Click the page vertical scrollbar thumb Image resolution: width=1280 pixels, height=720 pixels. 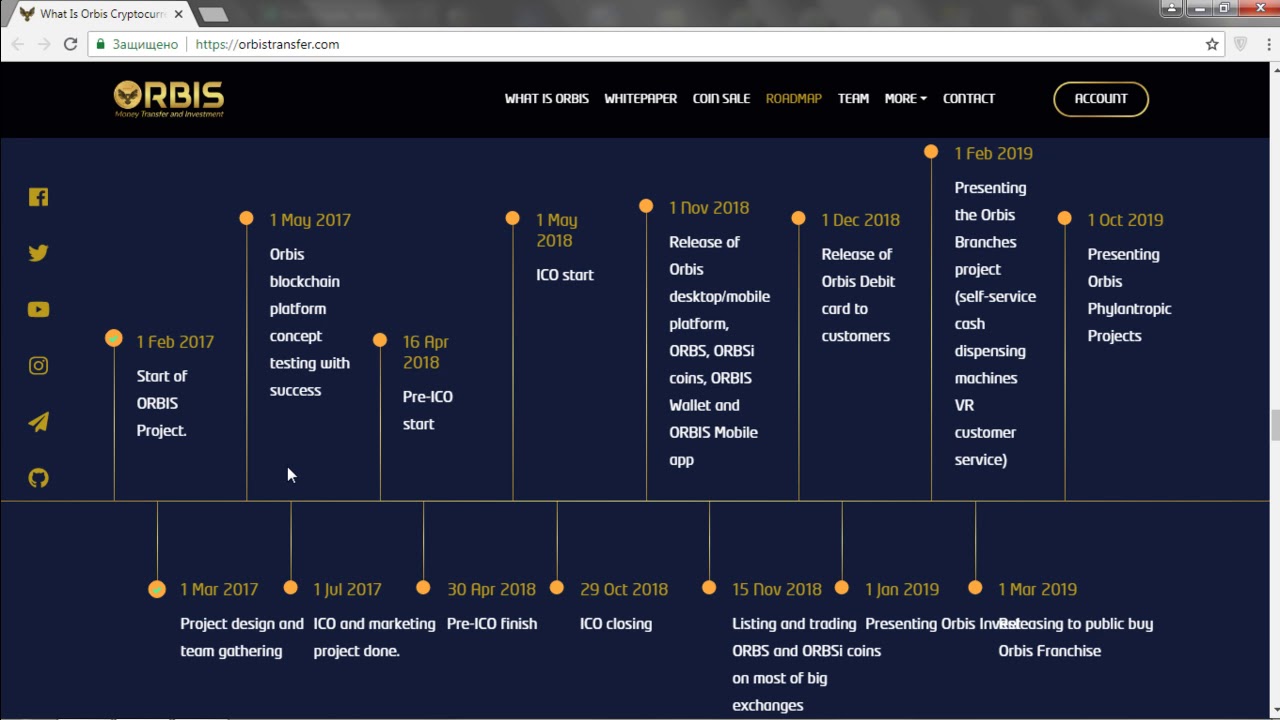tap(1275, 424)
